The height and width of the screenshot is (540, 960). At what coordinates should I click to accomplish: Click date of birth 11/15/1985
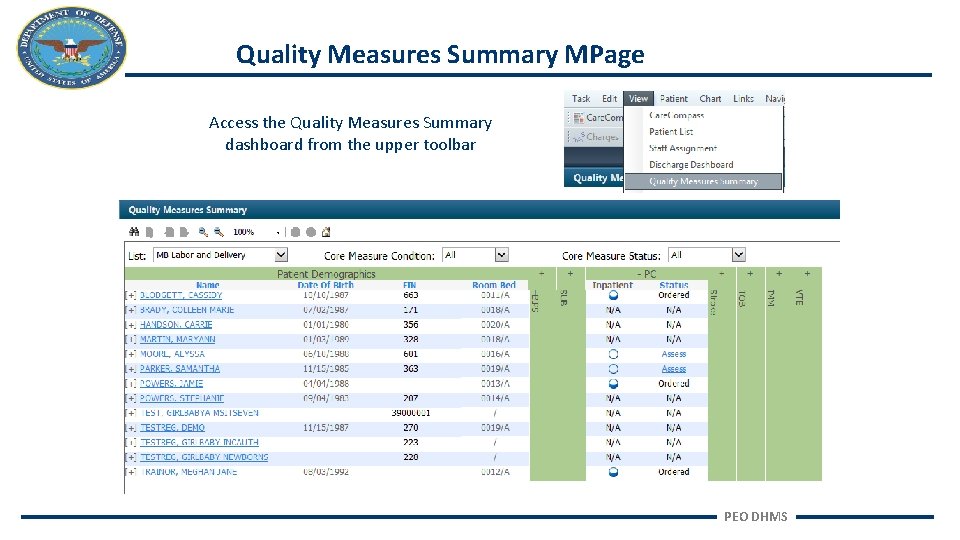click(326, 369)
